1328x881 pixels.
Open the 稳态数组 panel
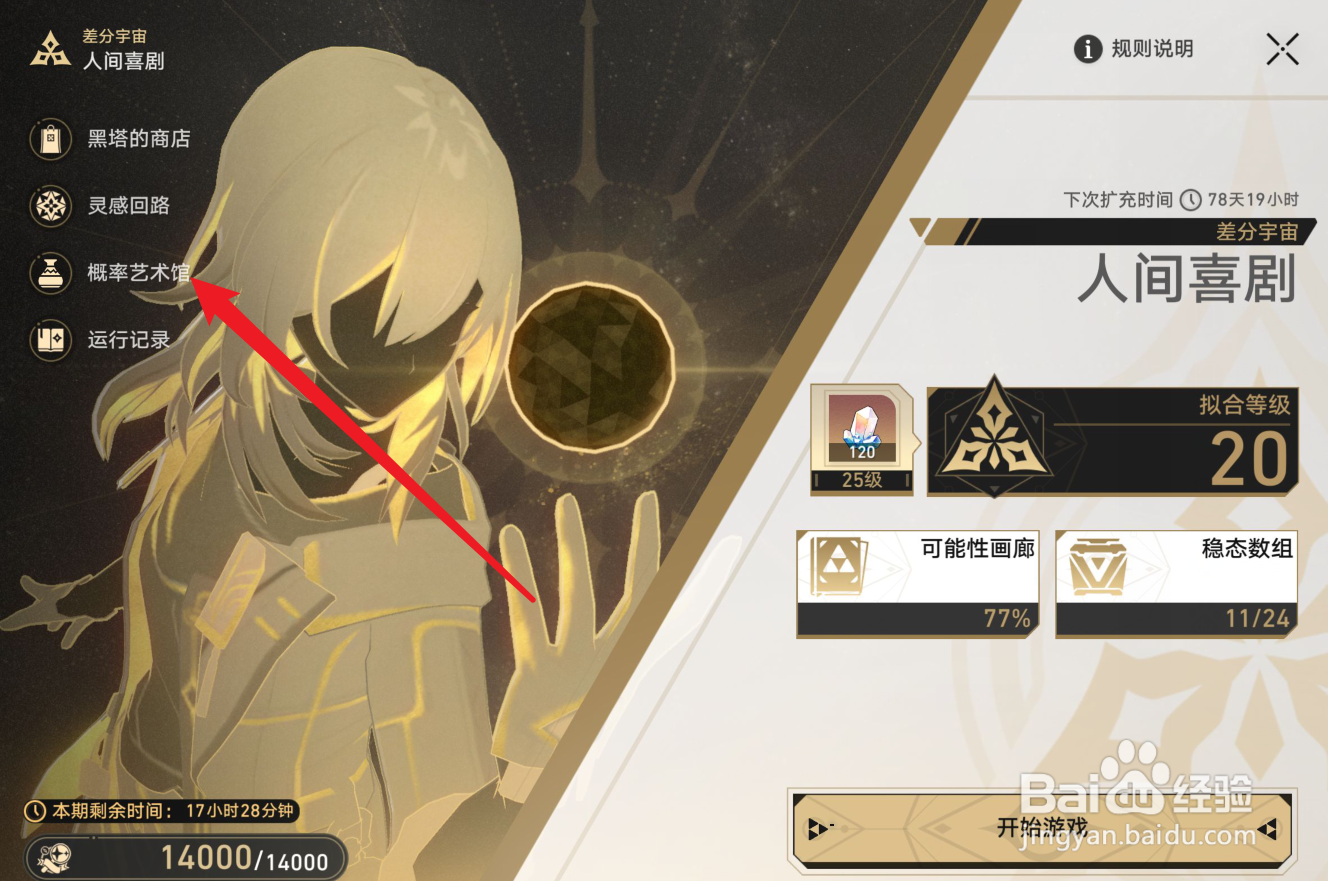click(x=1177, y=583)
